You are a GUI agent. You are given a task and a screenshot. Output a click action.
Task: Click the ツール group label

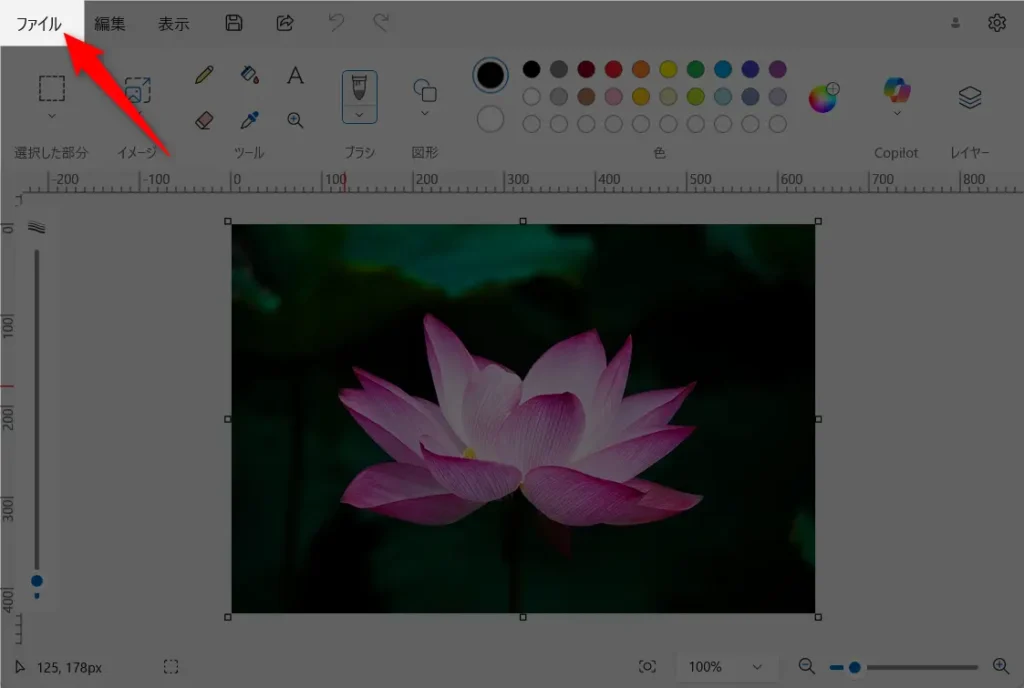point(249,153)
